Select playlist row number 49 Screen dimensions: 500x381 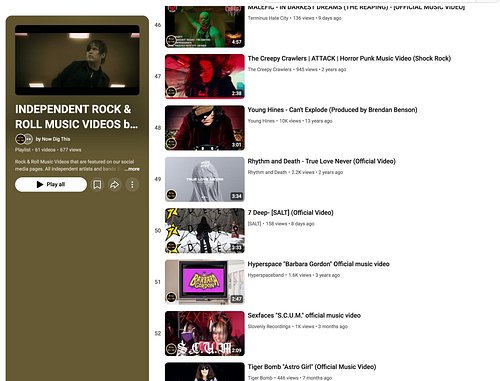[x=158, y=179]
